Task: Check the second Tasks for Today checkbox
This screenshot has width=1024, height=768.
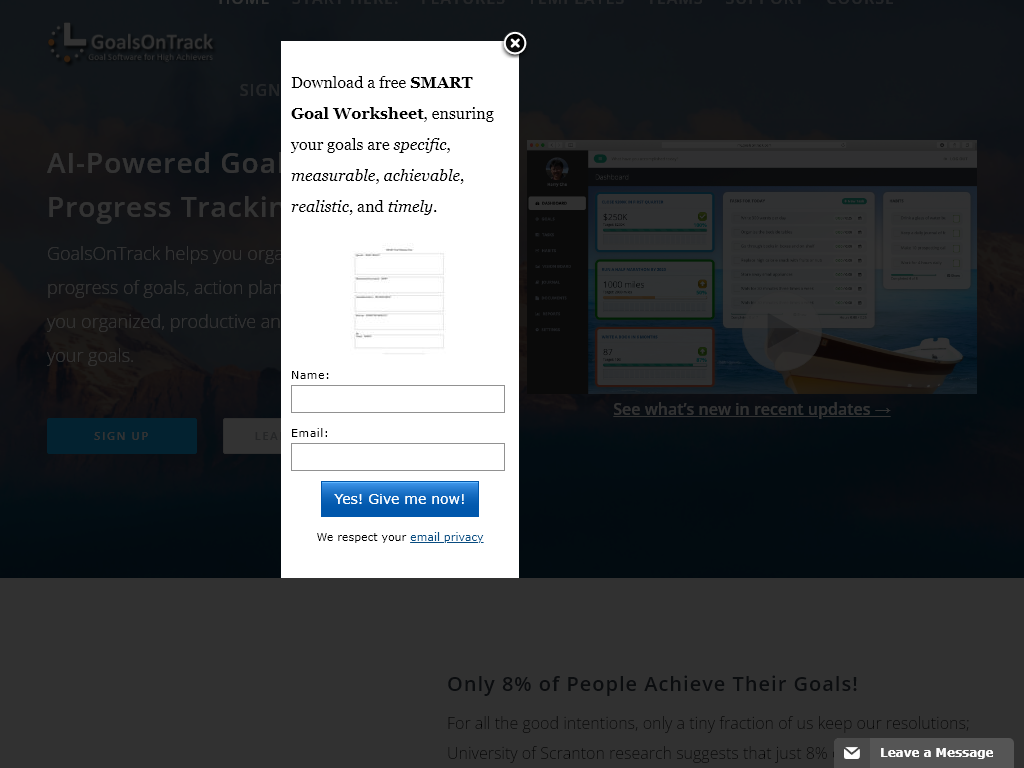Action: (736, 232)
